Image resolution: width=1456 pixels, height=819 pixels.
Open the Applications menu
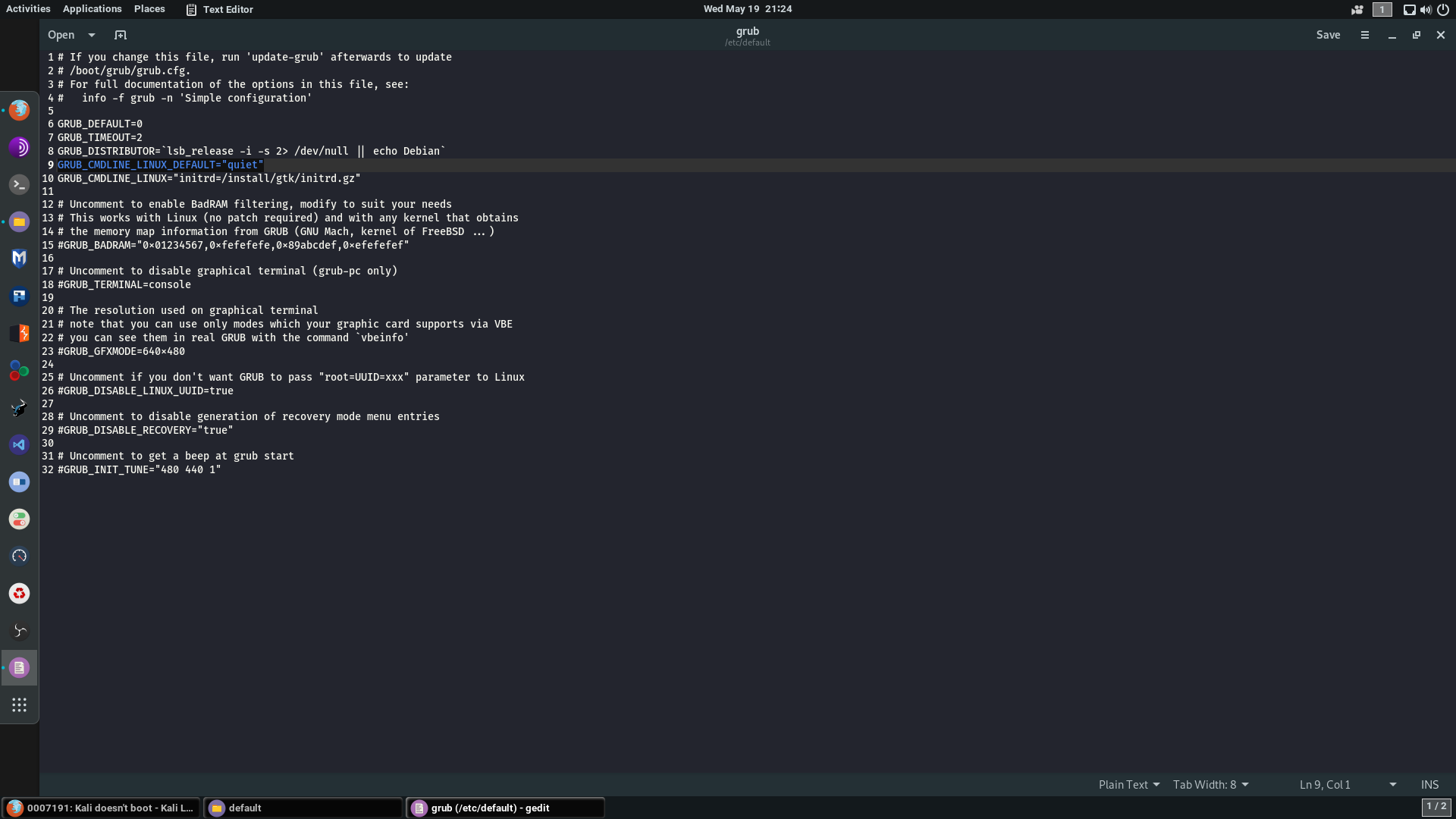pos(92,9)
